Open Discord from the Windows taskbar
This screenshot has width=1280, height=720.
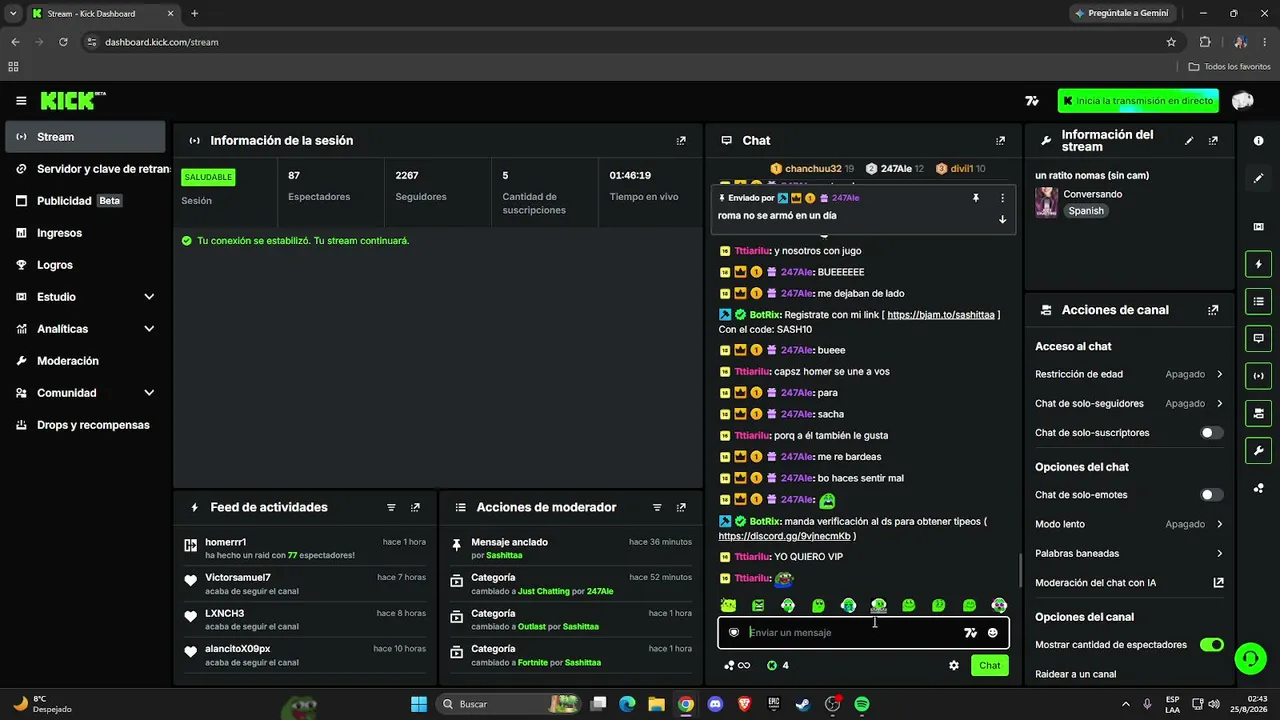click(x=715, y=704)
